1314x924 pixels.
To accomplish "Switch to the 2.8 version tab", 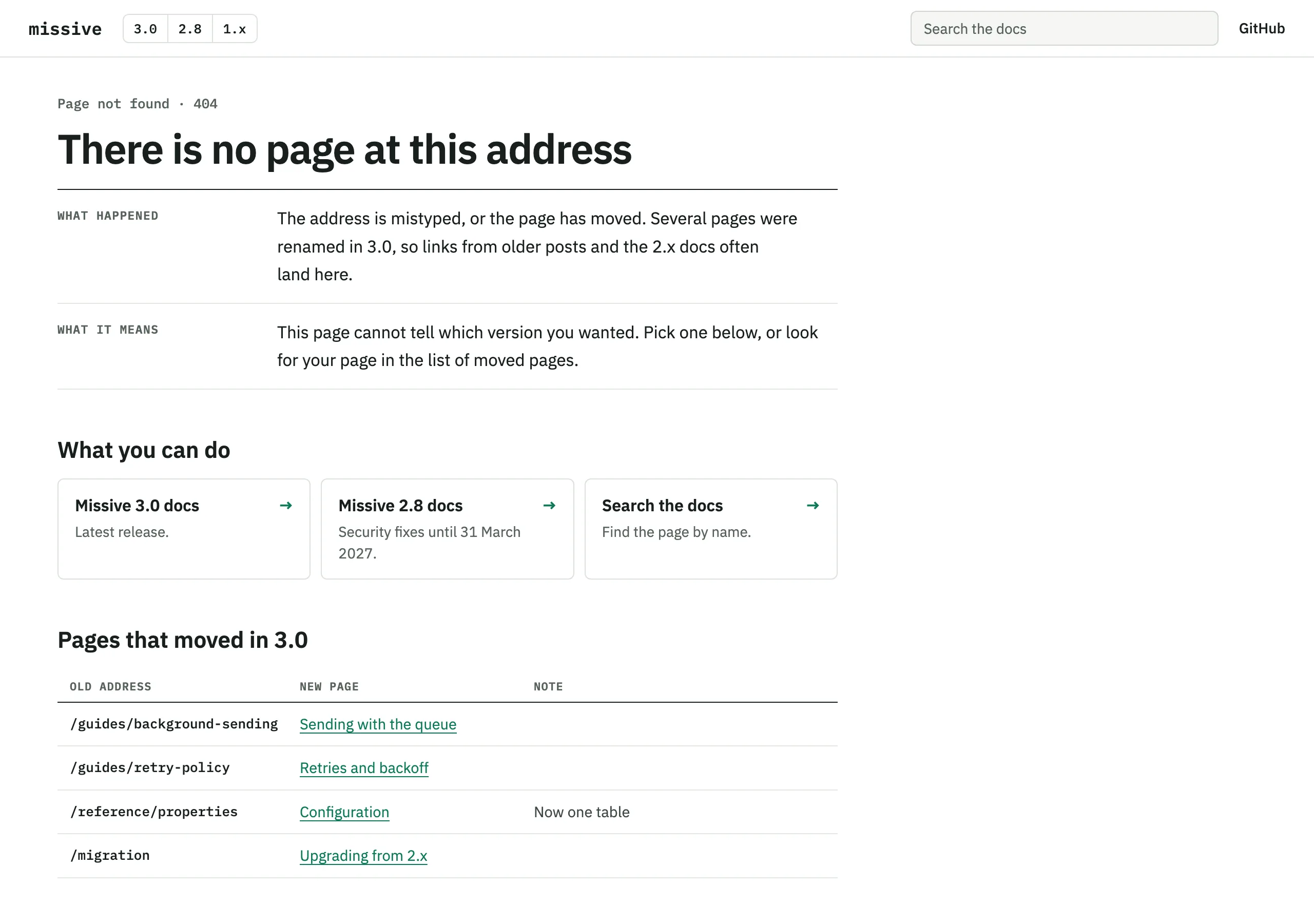I will click(x=190, y=29).
